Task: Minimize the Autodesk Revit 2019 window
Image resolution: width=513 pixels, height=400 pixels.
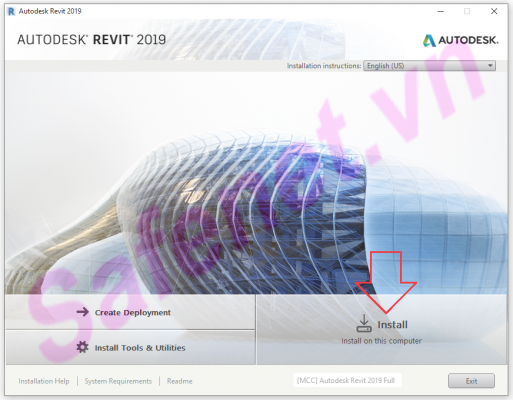Action: pyautogui.click(x=441, y=11)
